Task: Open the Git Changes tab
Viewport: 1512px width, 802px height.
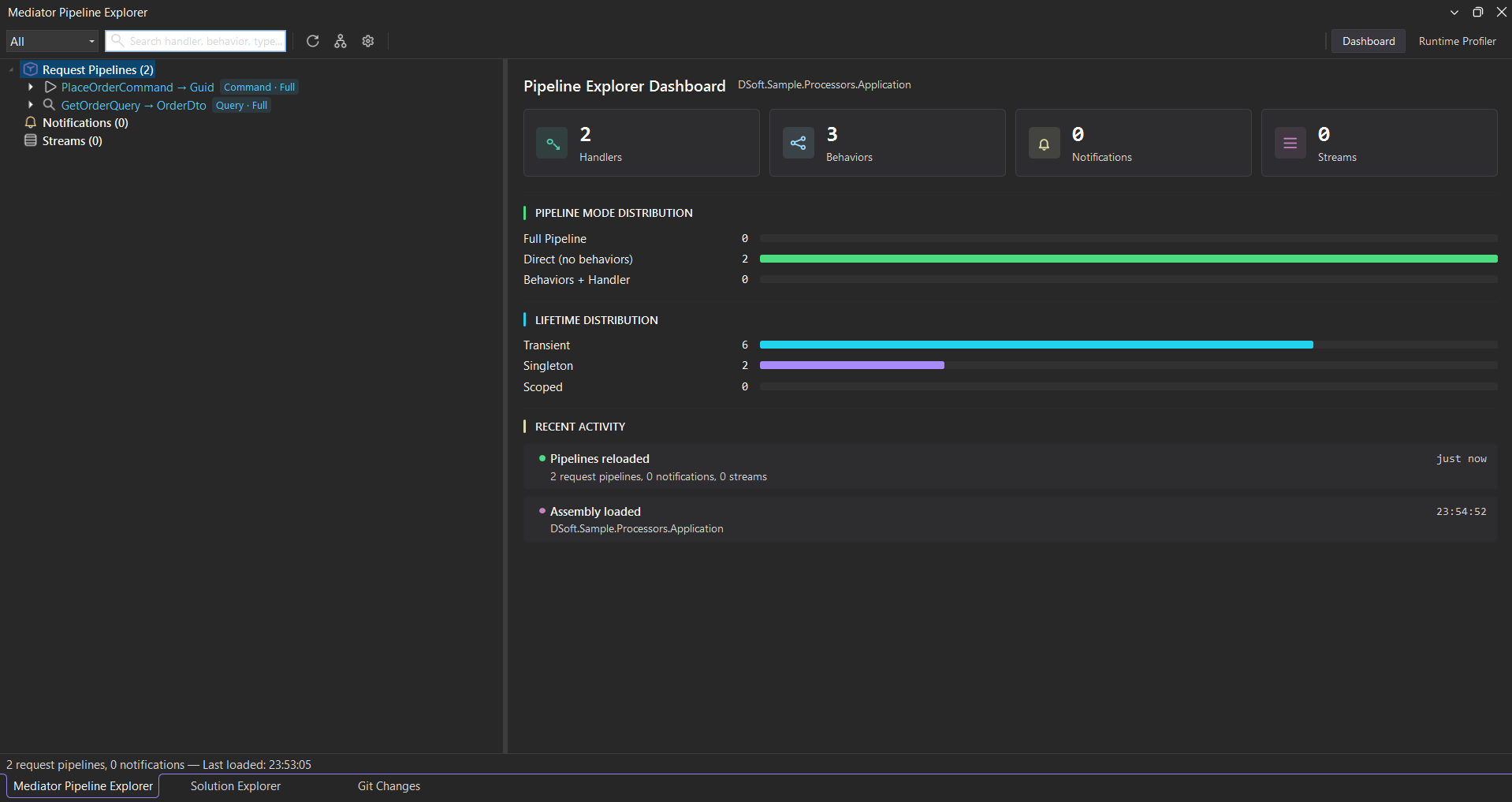Action: coord(389,786)
